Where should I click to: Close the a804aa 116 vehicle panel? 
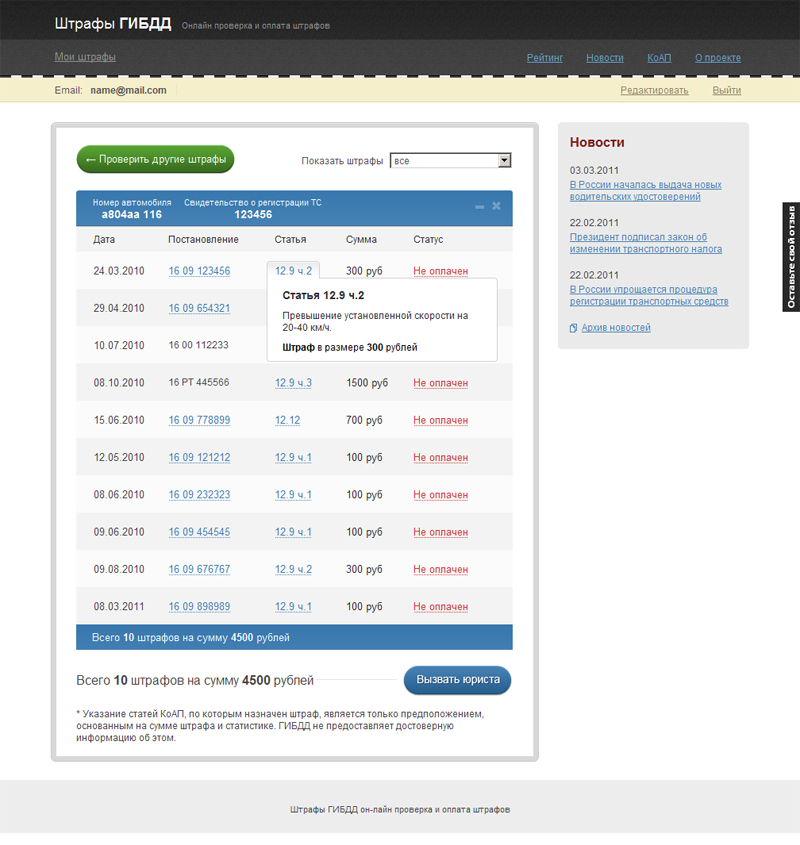[497, 207]
